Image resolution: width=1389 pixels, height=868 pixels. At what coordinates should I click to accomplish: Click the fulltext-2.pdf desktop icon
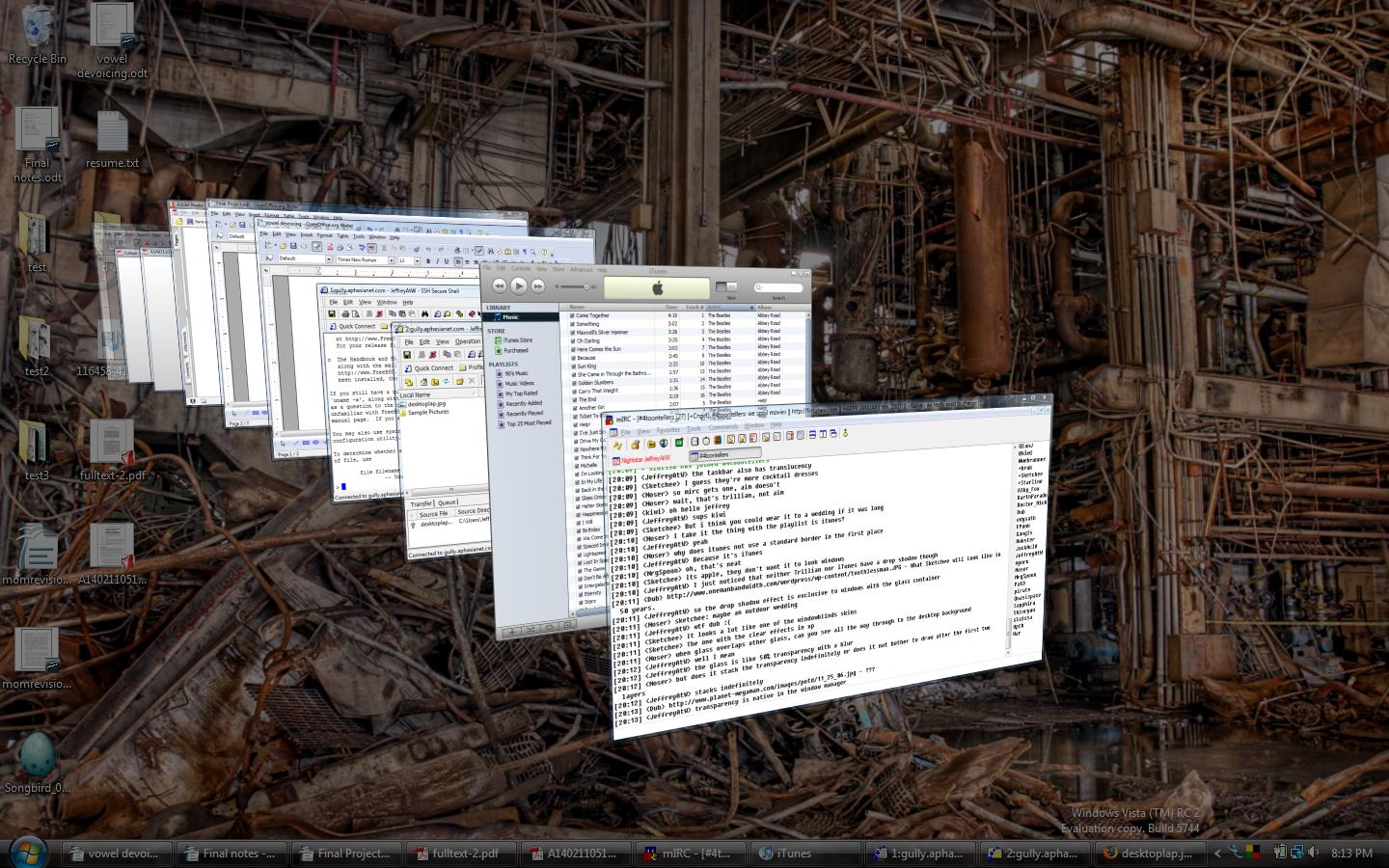click(x=112, y=445)
